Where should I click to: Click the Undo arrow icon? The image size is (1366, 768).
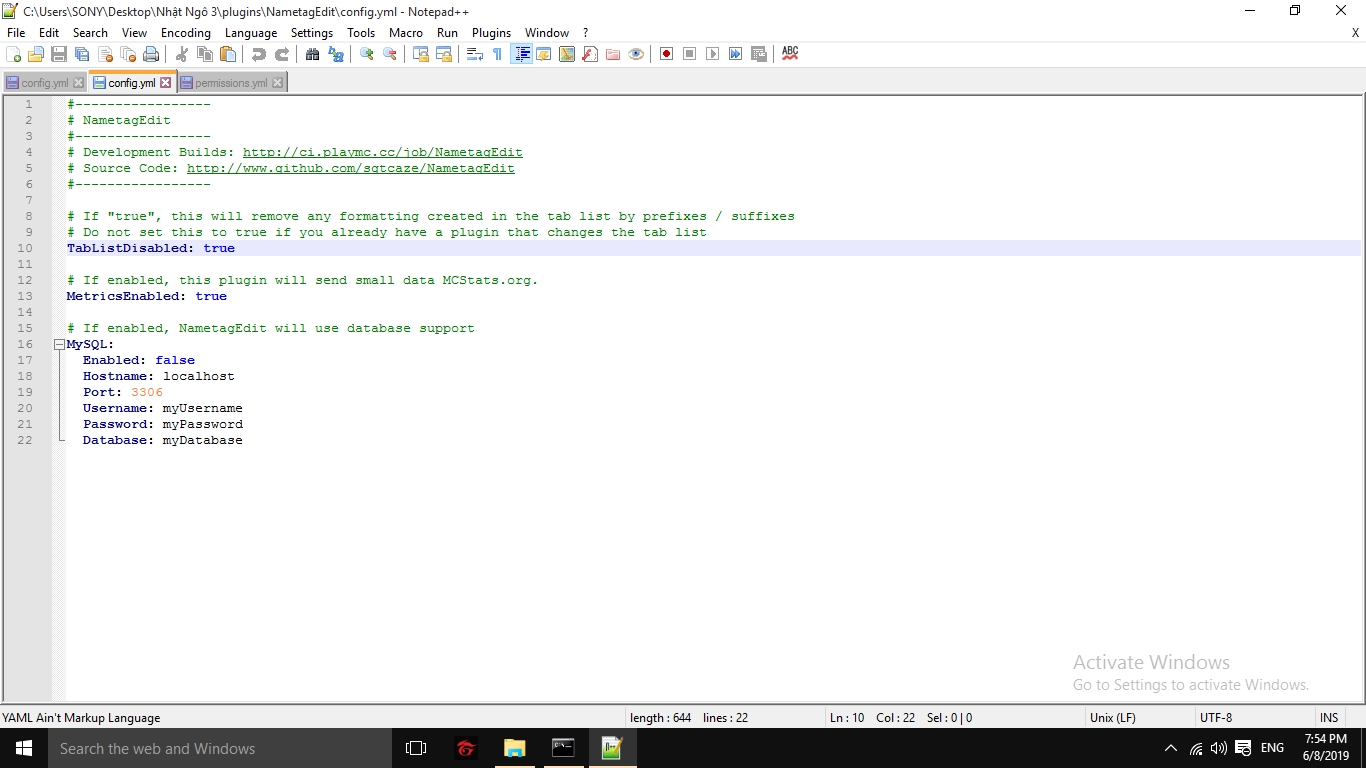[259, 54]
